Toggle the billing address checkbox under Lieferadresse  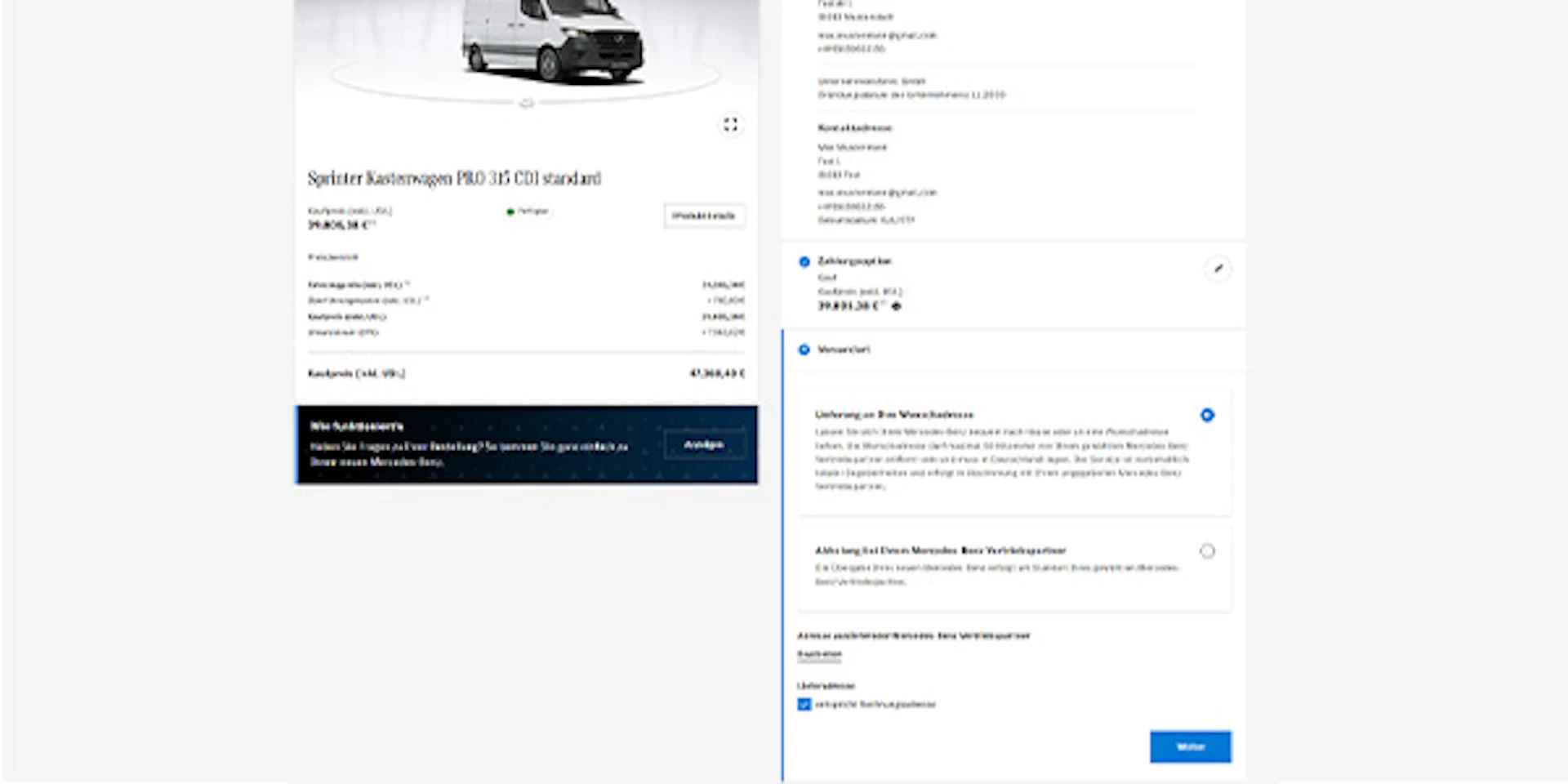tap(804, 705)
